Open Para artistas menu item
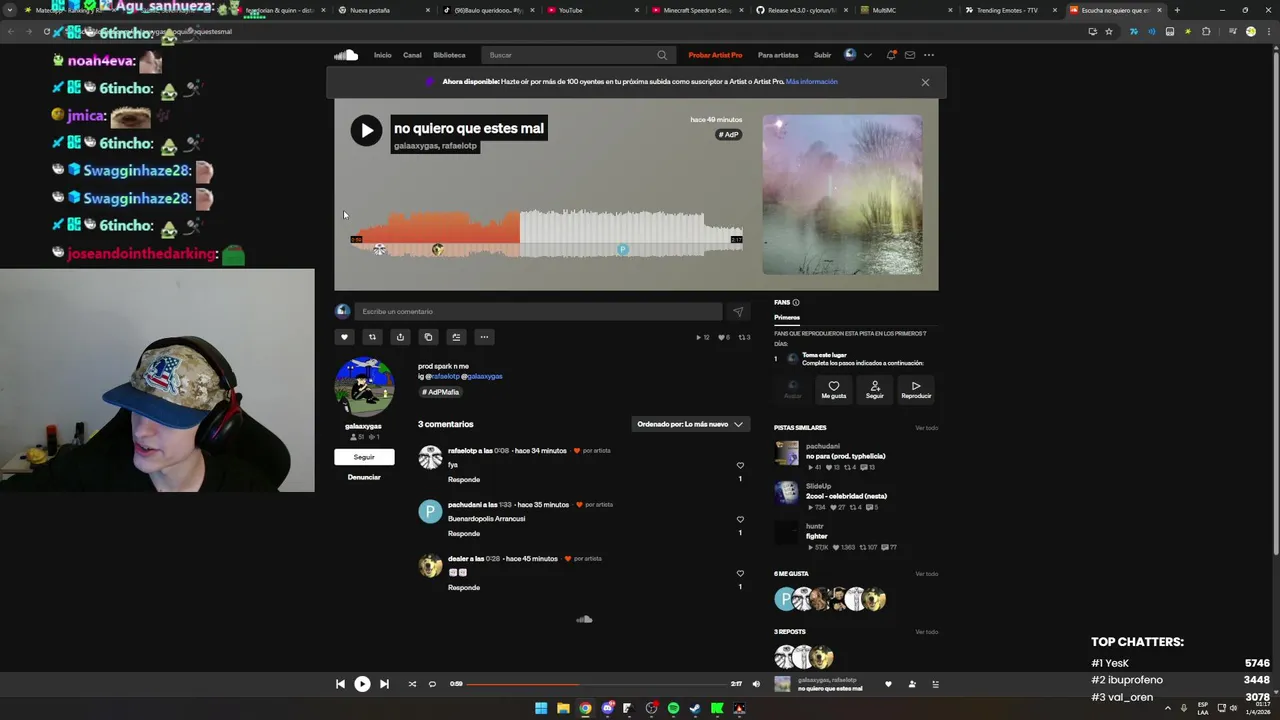Image resolution: width=1280 pixels, height=720 pixels. pyautogui.click(x=778, y=55)
